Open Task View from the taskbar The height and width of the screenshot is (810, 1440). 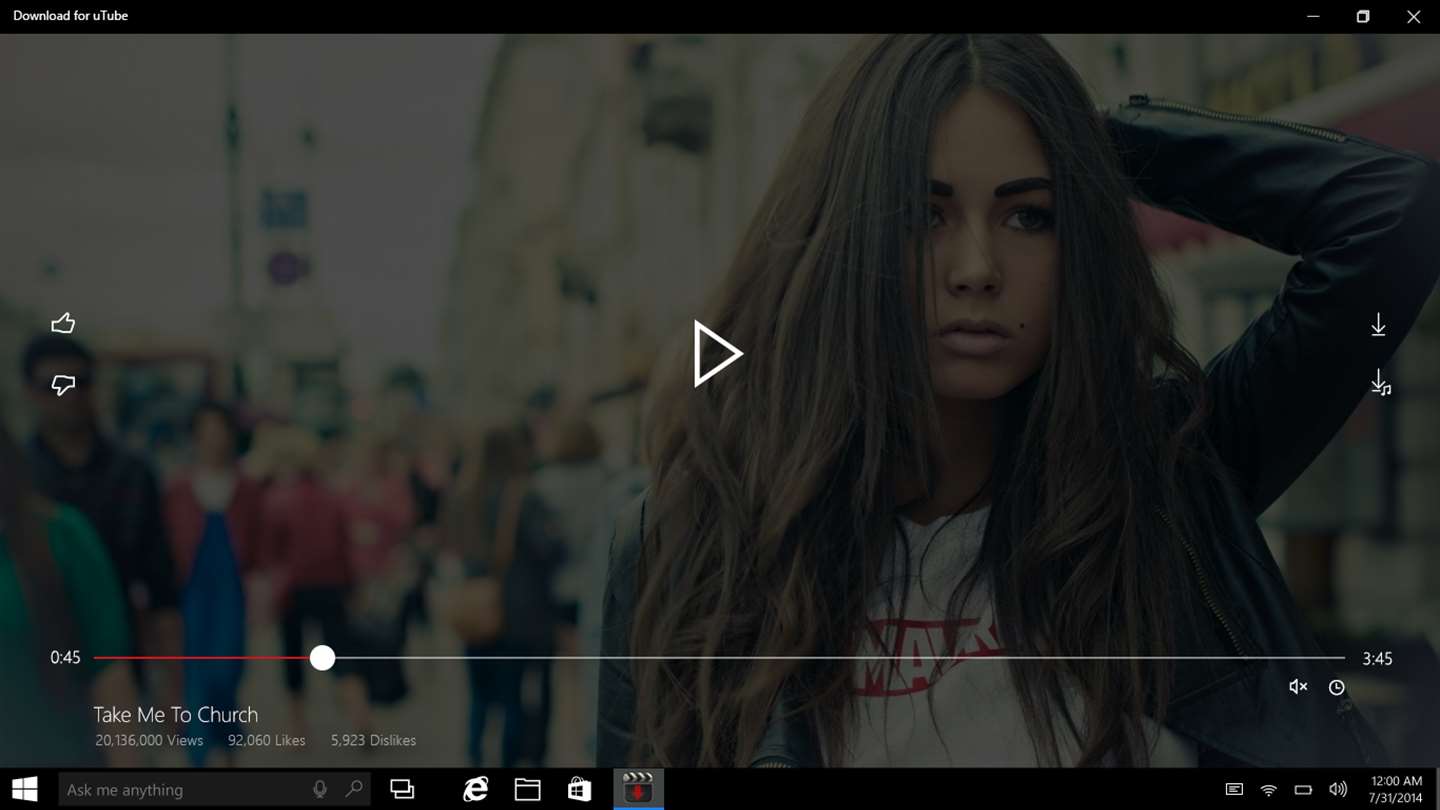click(x=402, y=789)
